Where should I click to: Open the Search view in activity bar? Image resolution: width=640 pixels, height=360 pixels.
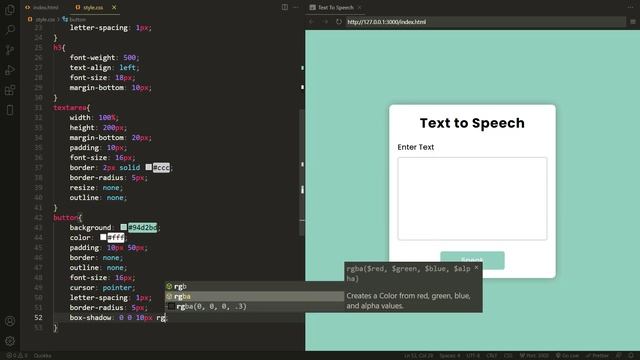10,29
